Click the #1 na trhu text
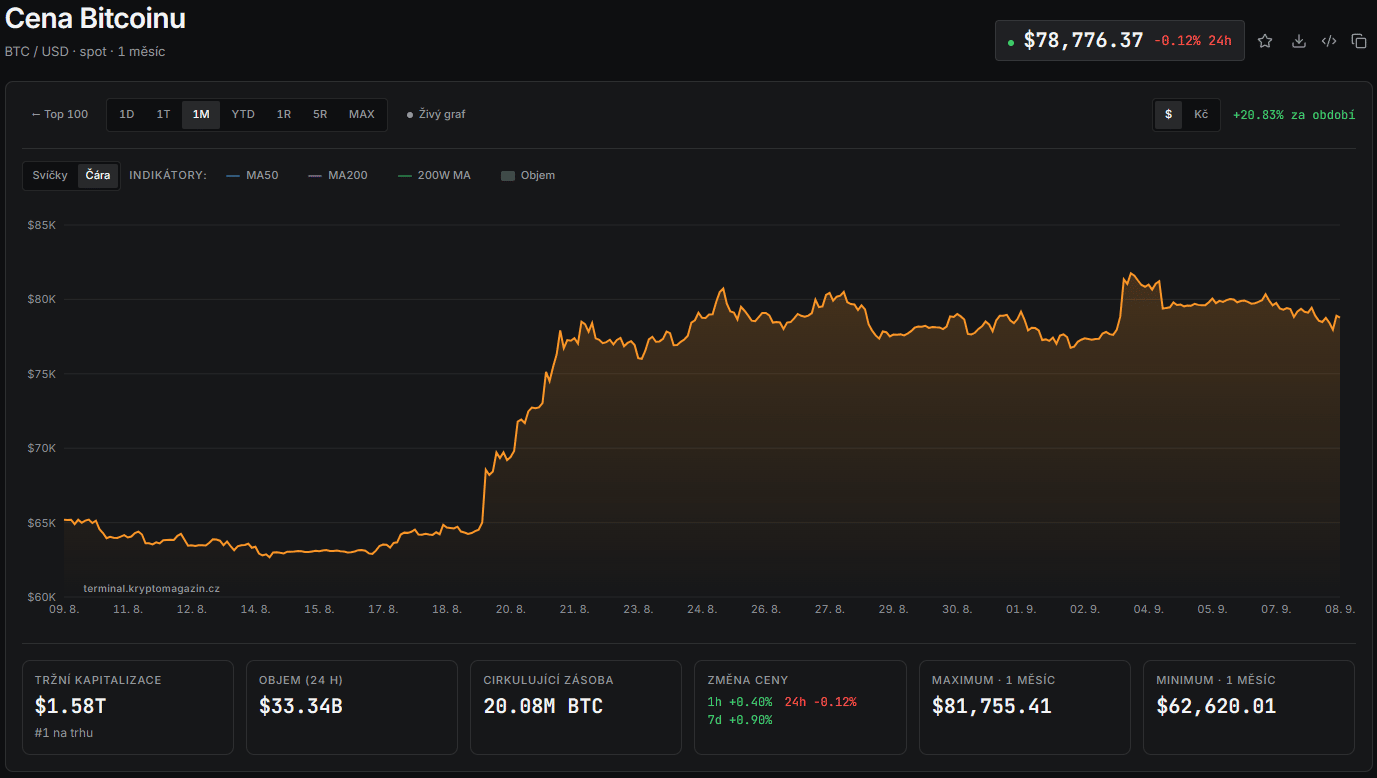 click(64, 733)
